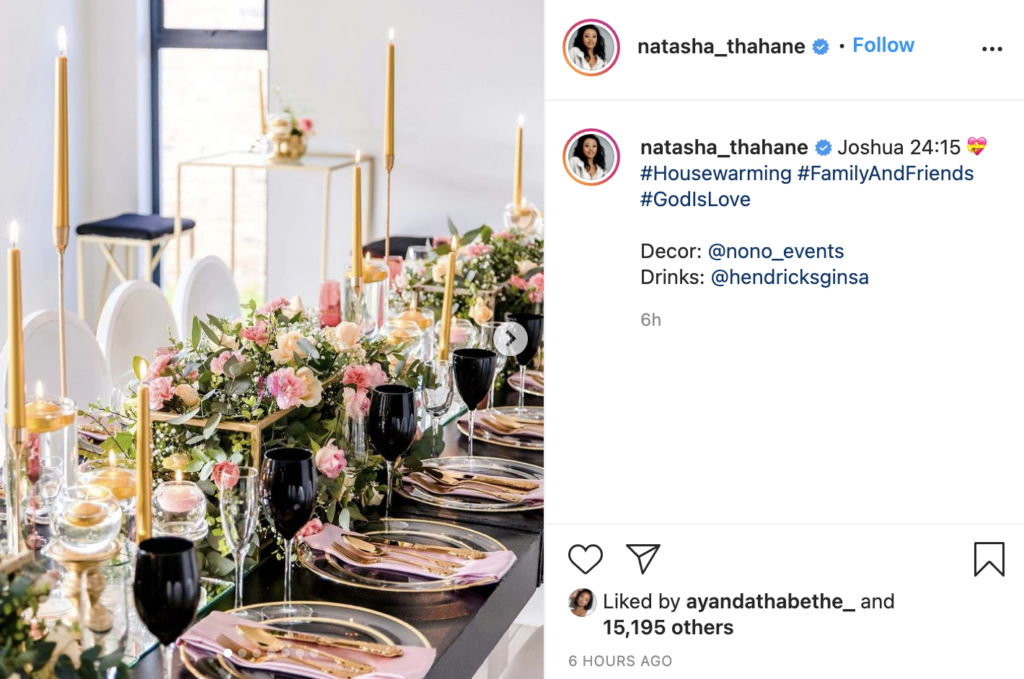View the 15,195 others who liked
This screenshot has height=679, width=1024.
pyautogui.click(x=668, y=627)
